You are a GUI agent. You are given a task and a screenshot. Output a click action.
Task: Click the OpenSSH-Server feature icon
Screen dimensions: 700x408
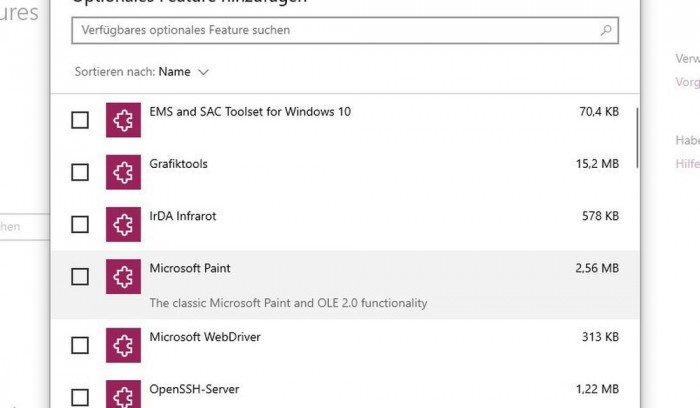coord(123,394)
